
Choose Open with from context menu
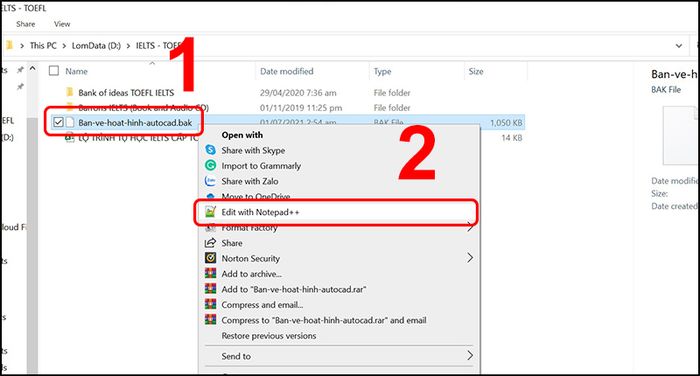click(242, 135)
